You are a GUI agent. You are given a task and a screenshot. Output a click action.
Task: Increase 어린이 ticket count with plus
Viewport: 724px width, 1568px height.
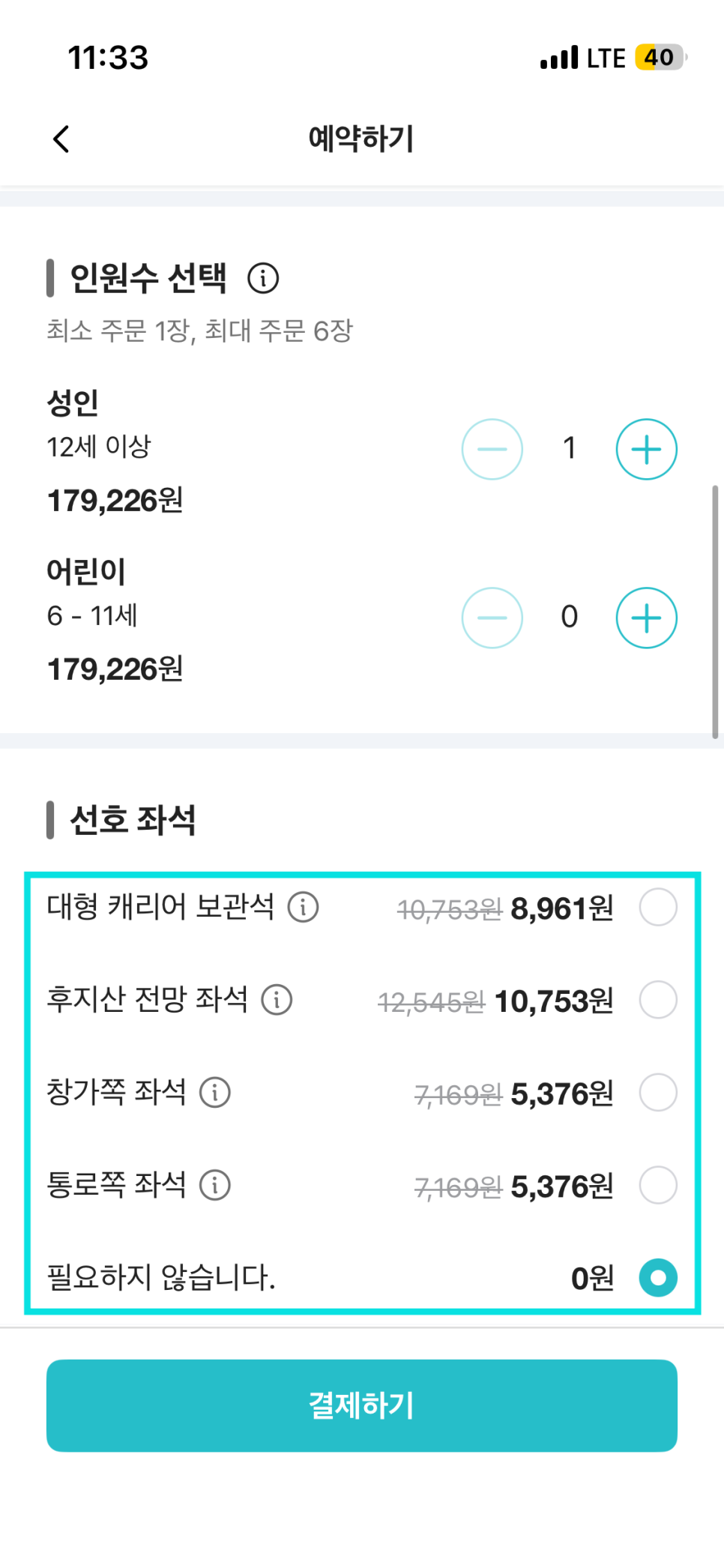tap(646, 618)
